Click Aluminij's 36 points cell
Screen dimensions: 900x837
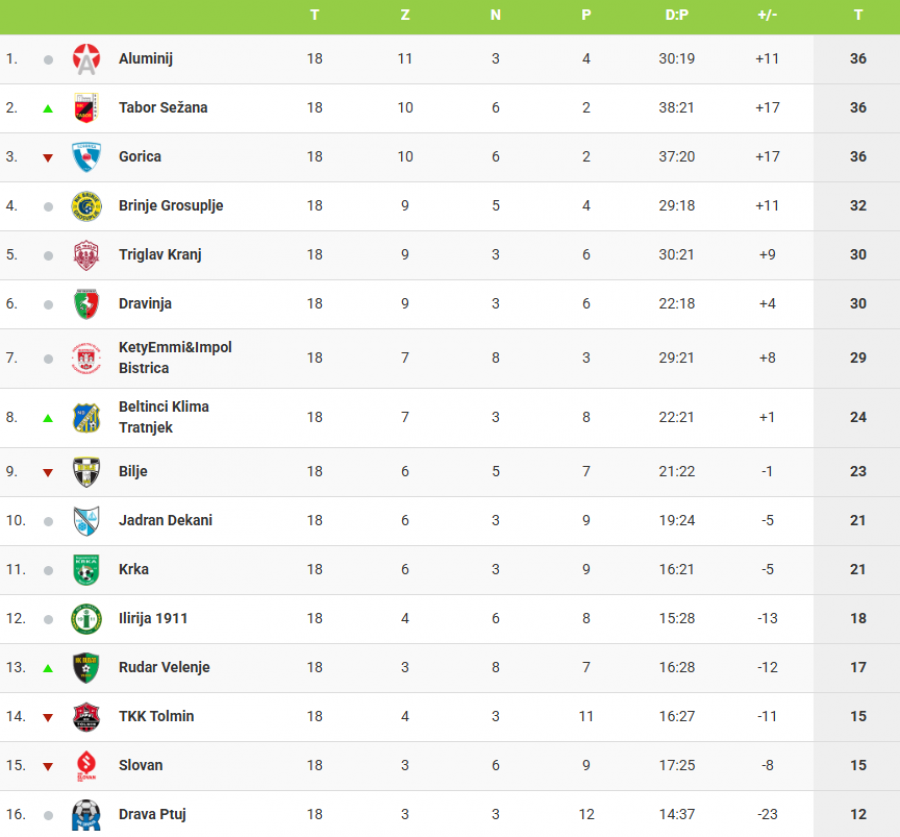point(858,59)
